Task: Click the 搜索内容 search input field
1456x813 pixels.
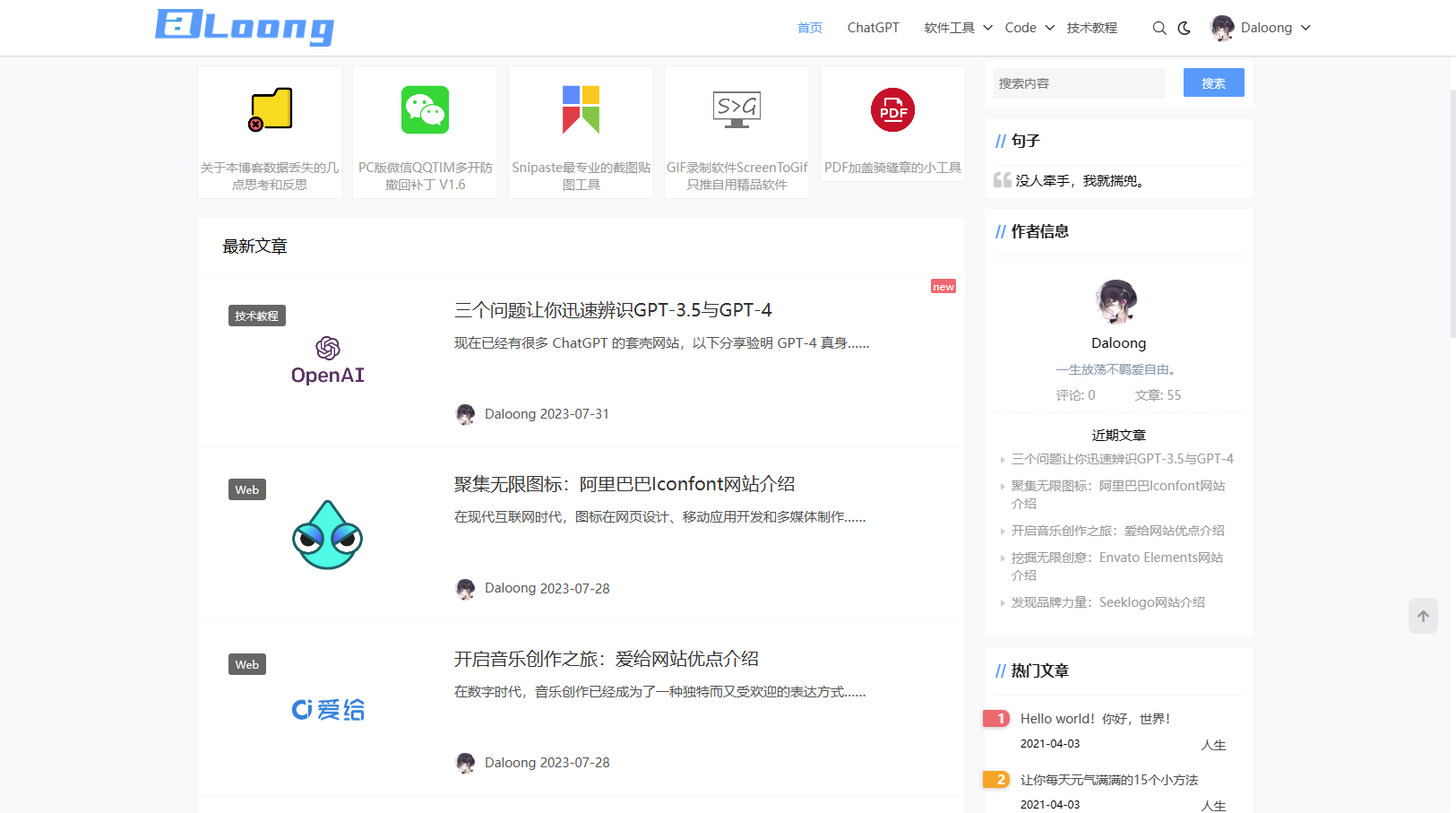Action: [x=1080, y=83]
